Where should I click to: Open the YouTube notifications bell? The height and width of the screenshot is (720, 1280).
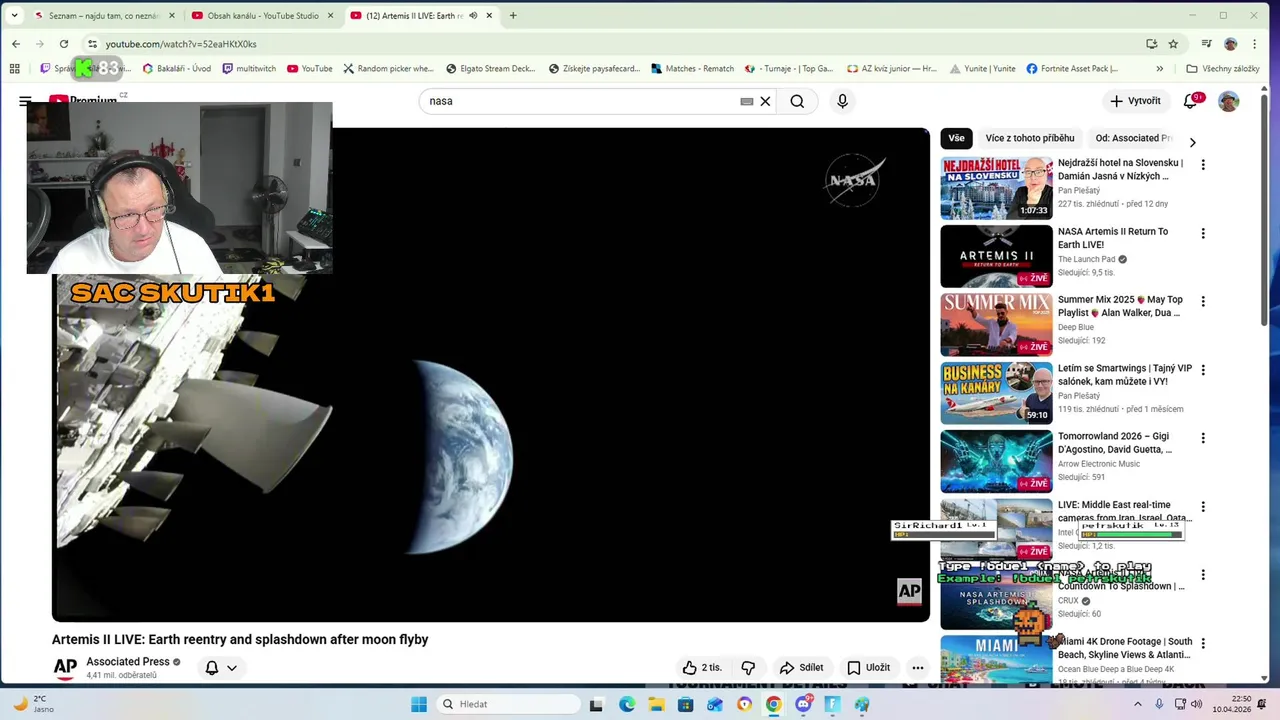coord(1190,101)
